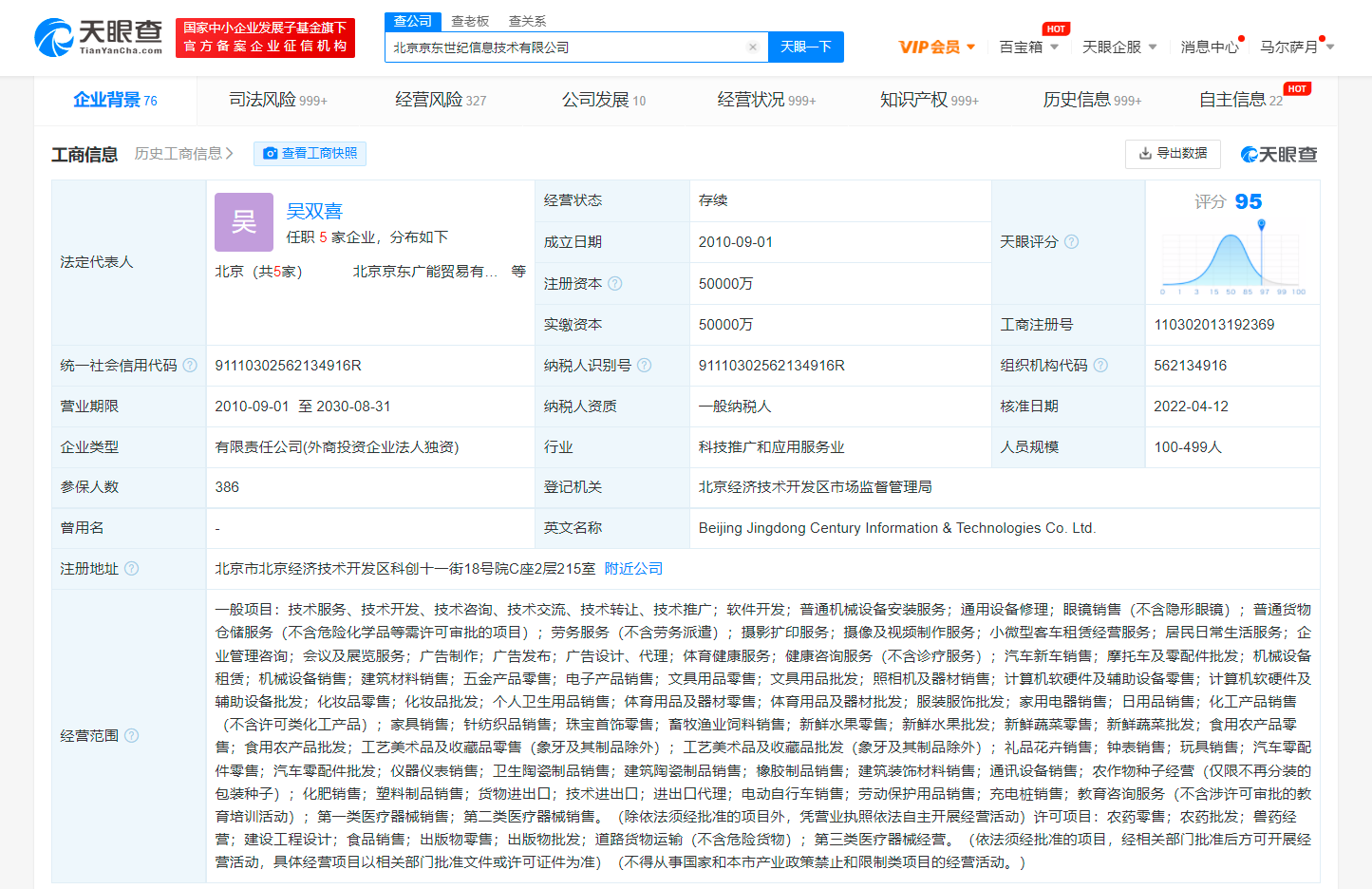Click the purple 吴 avatar thumbnail
1372x889 pixels.
click(244, 222)
